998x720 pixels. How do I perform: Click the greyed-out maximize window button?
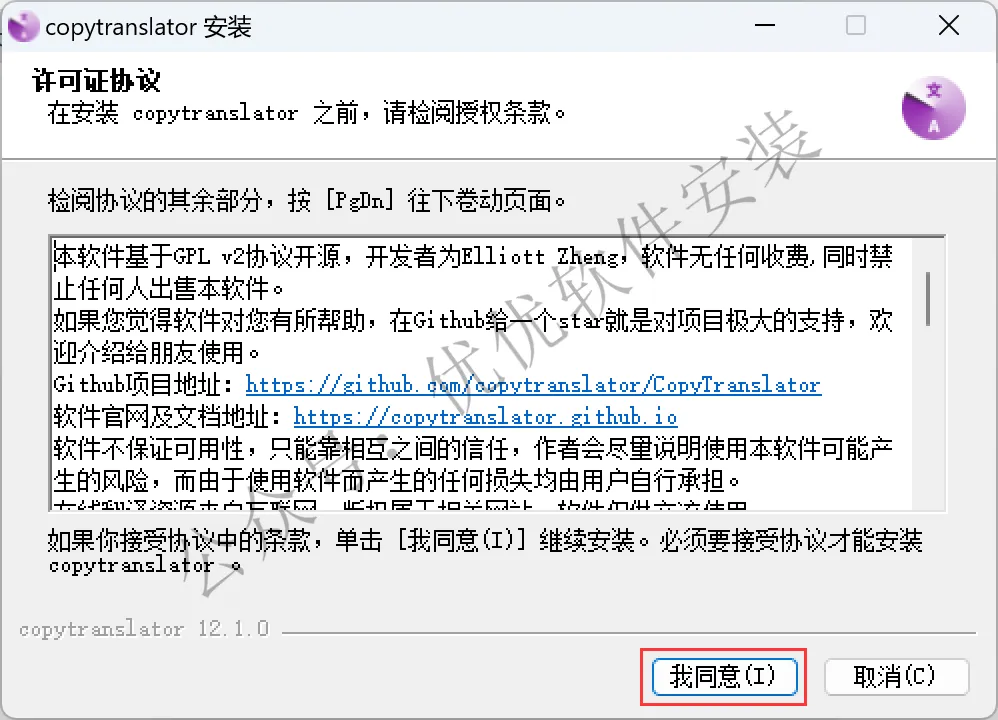point(855,26)
